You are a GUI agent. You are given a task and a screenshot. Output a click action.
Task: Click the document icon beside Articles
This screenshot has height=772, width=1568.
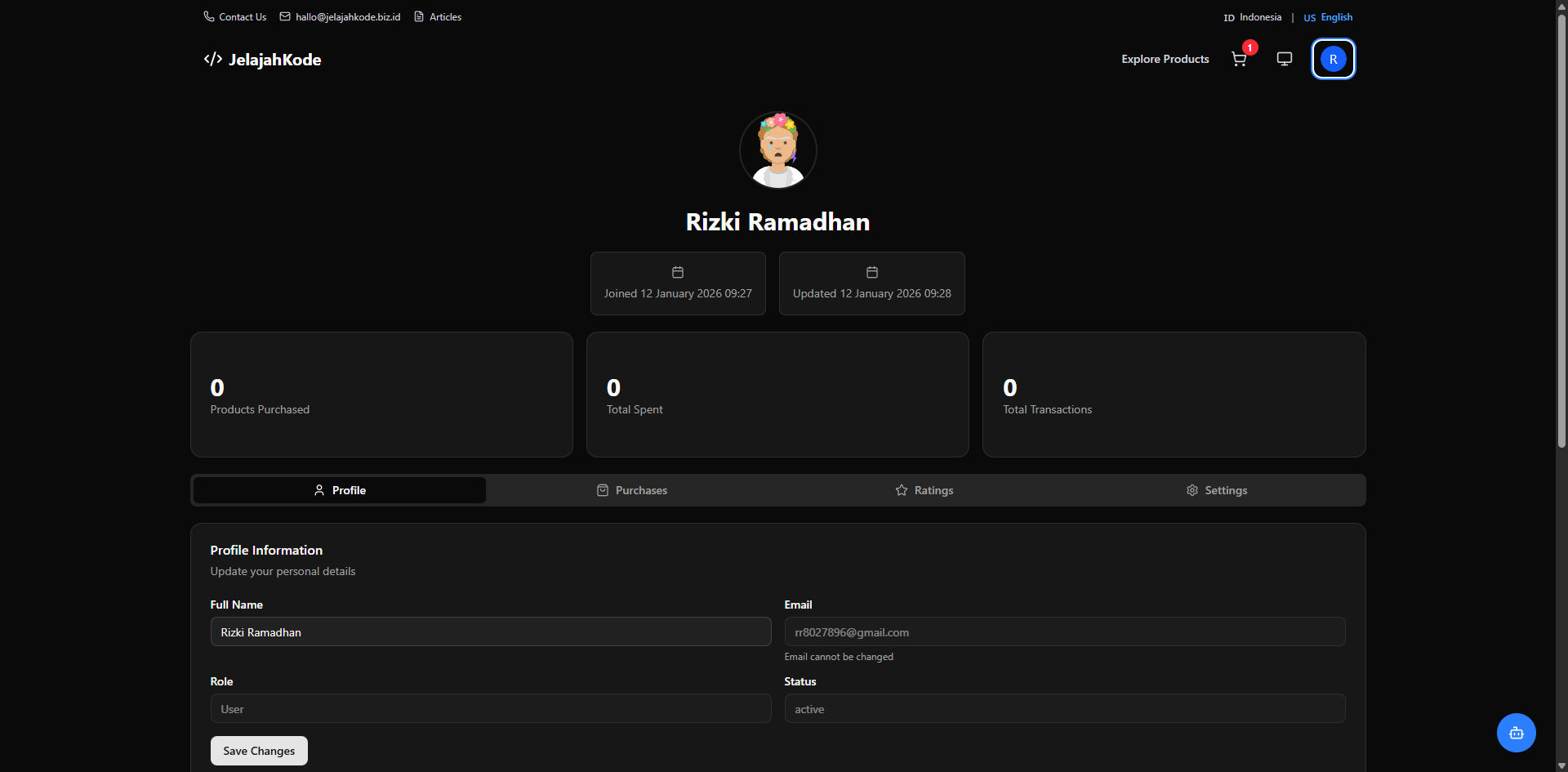417,16
